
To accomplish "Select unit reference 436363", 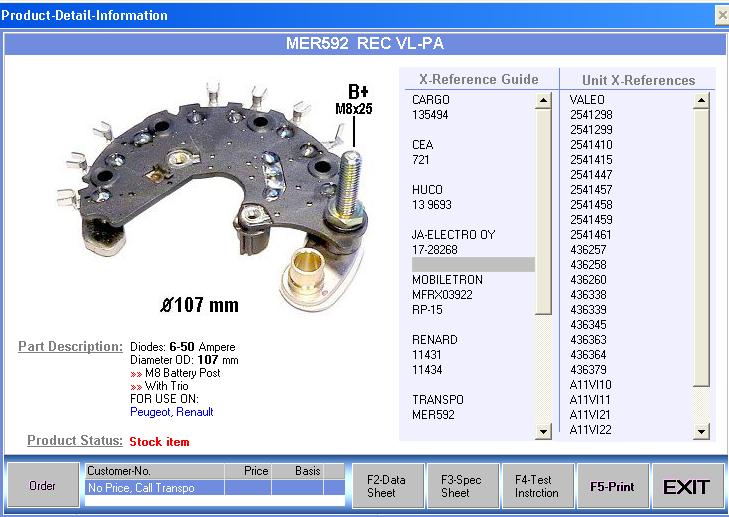I will [x=588, y=340].
